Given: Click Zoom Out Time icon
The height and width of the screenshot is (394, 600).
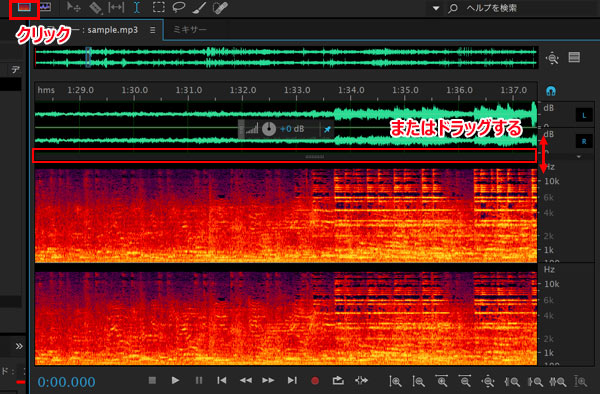Looking at the screenshot, I should tap(465, 381).
